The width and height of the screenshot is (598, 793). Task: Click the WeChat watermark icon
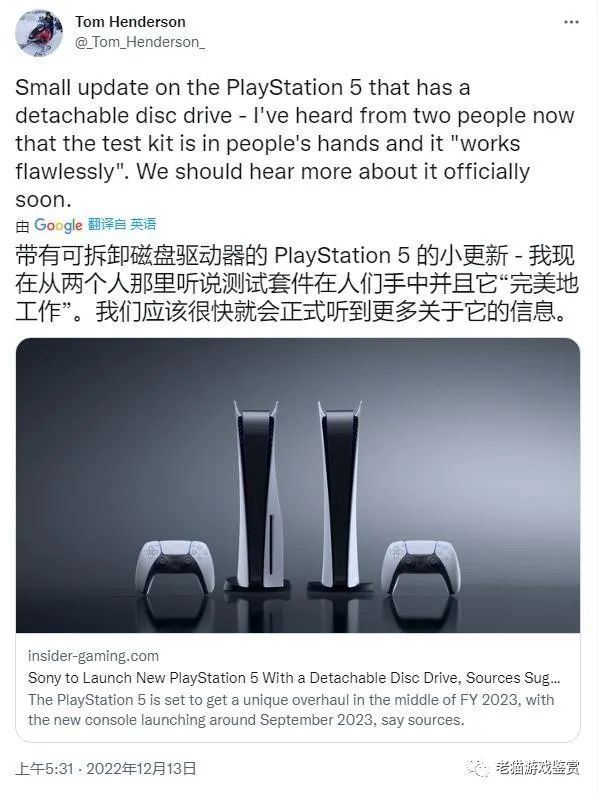[478, 768]
